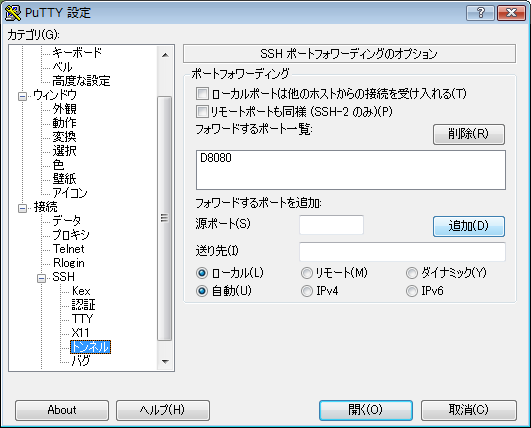
Task: Open the 外観 category
Action: coord(64,109)
